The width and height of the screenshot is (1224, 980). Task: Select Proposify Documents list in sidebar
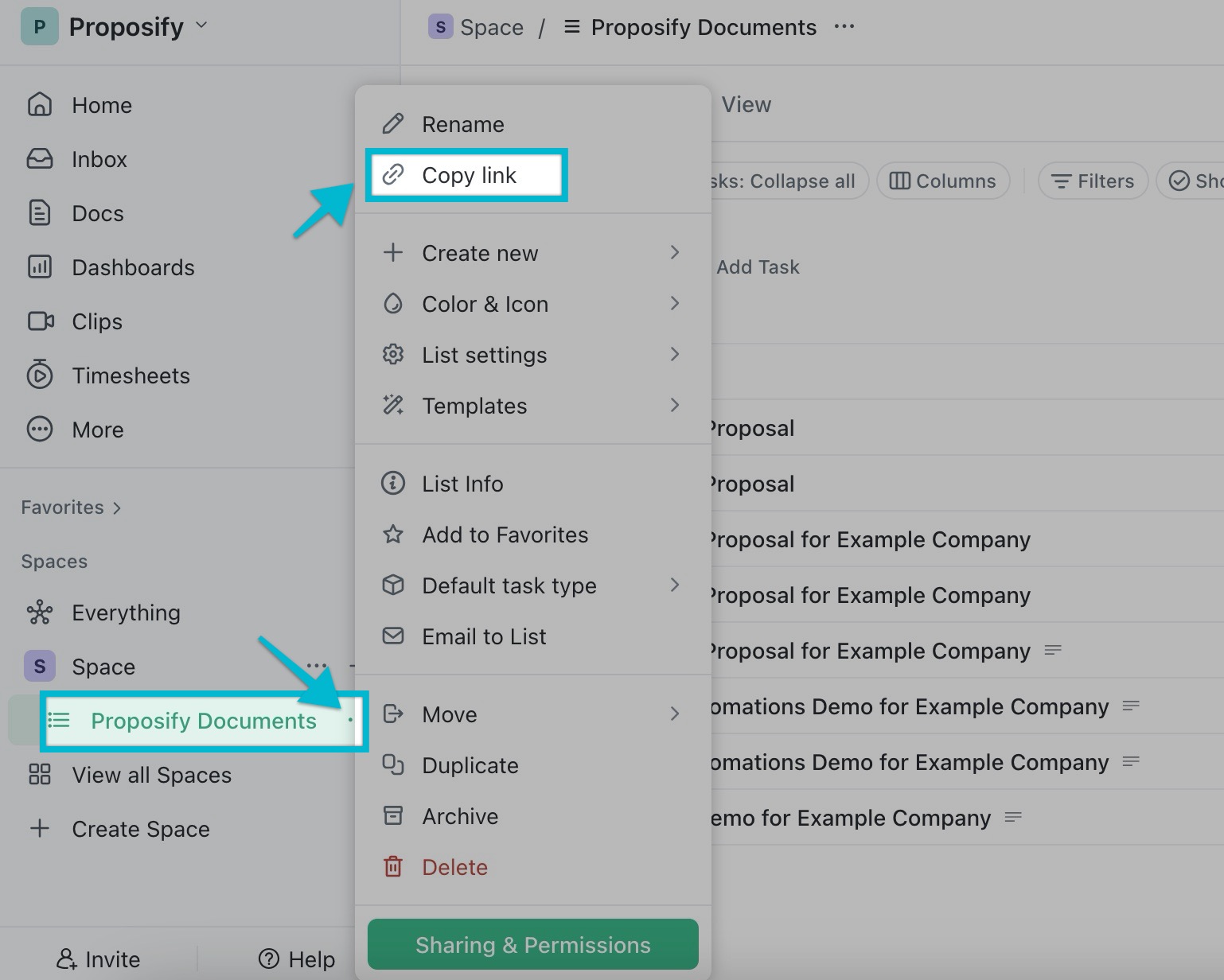[204, 721]
